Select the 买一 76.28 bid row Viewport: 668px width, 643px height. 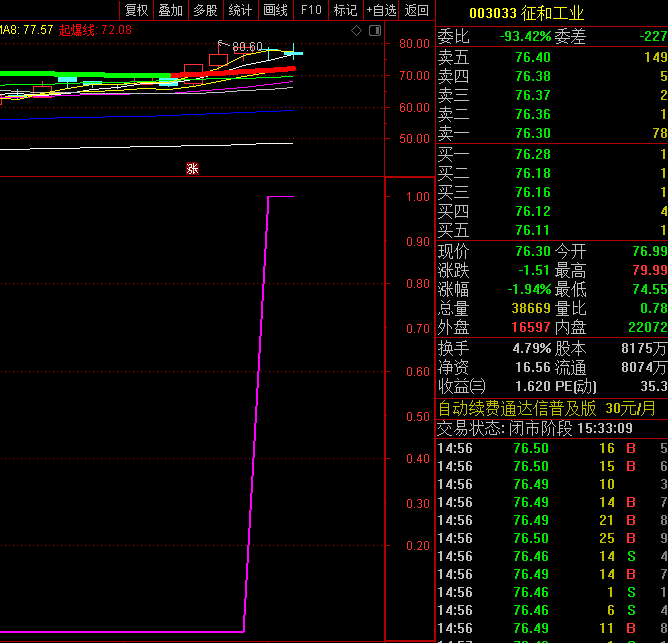[552, 154]
